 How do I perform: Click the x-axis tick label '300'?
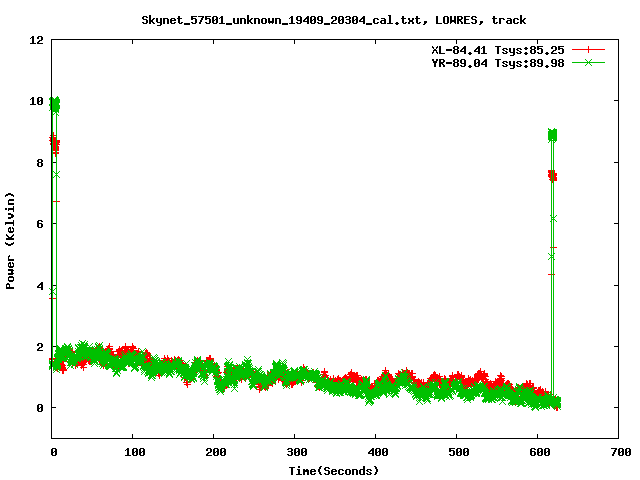pyautogui.click(x=296, y=452)
